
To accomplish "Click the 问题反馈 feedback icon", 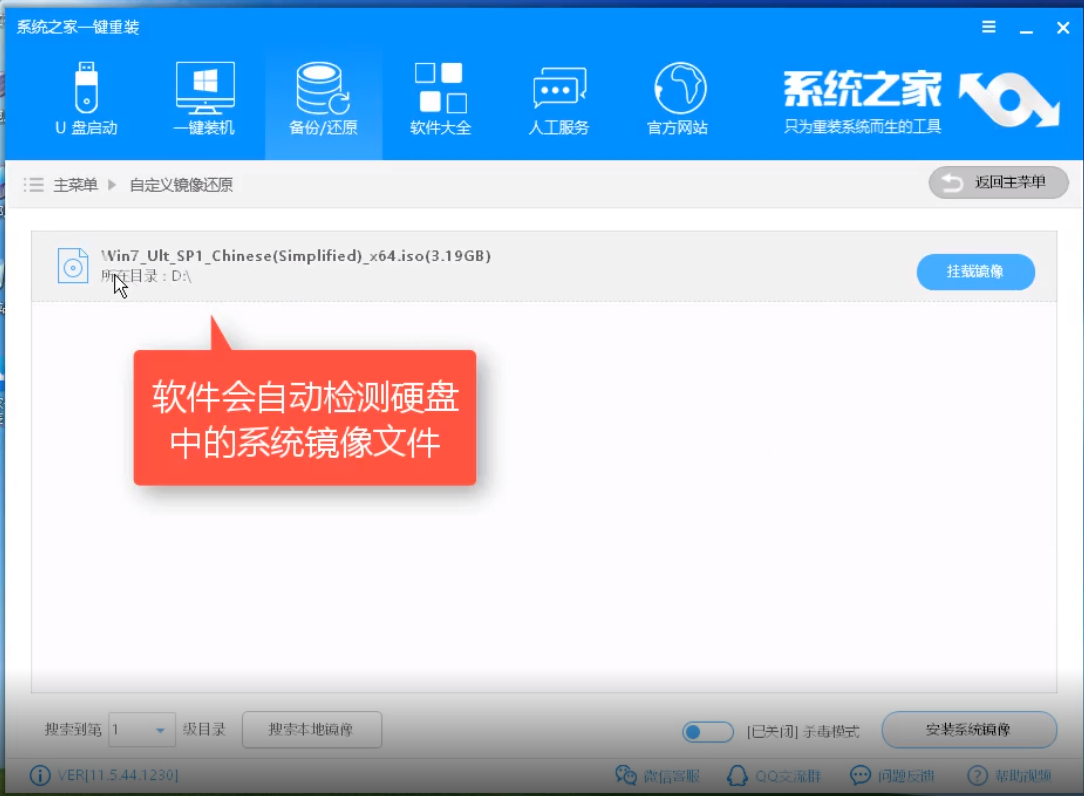I will click(859, 775).
